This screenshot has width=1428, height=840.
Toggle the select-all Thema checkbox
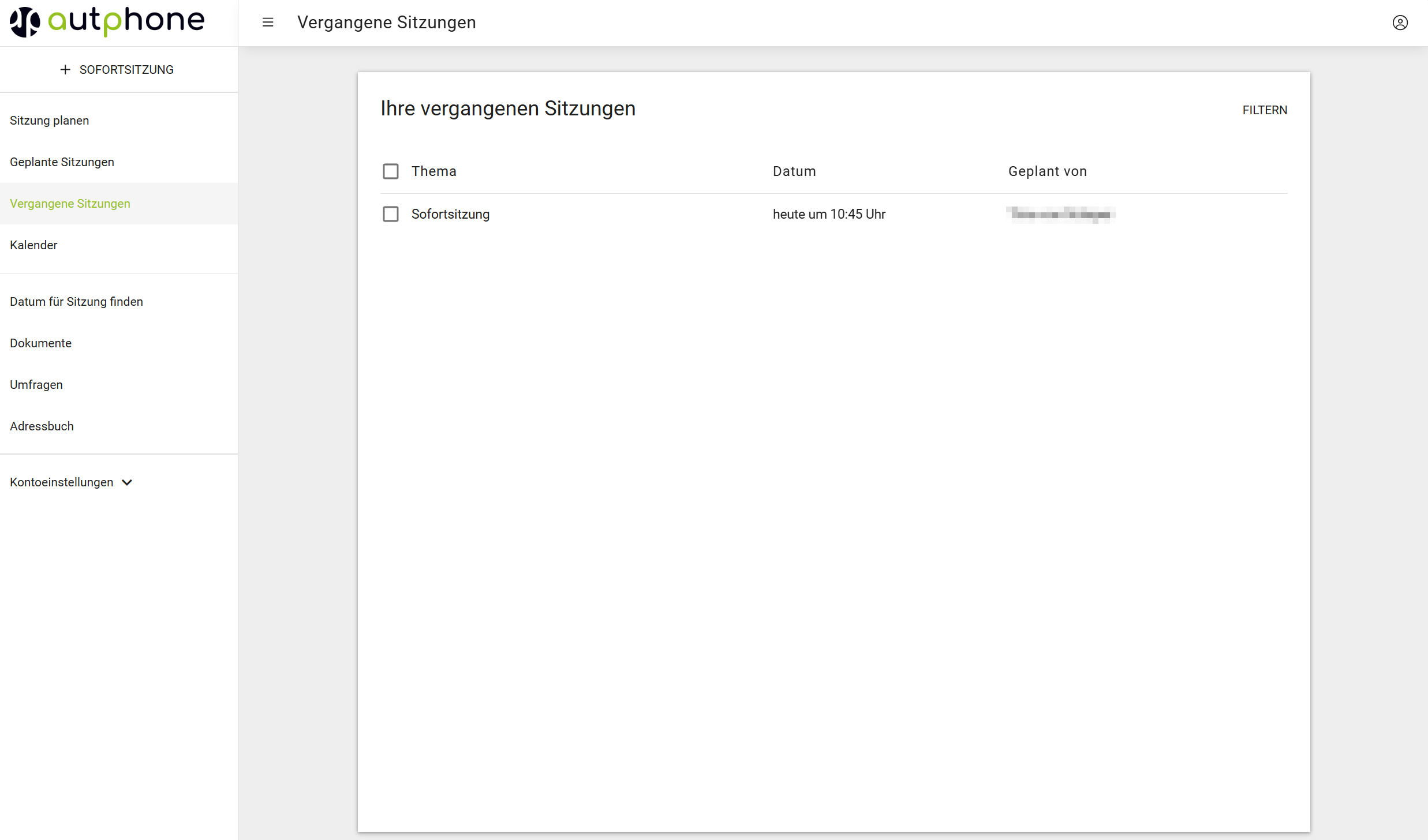tap(391, 171)
